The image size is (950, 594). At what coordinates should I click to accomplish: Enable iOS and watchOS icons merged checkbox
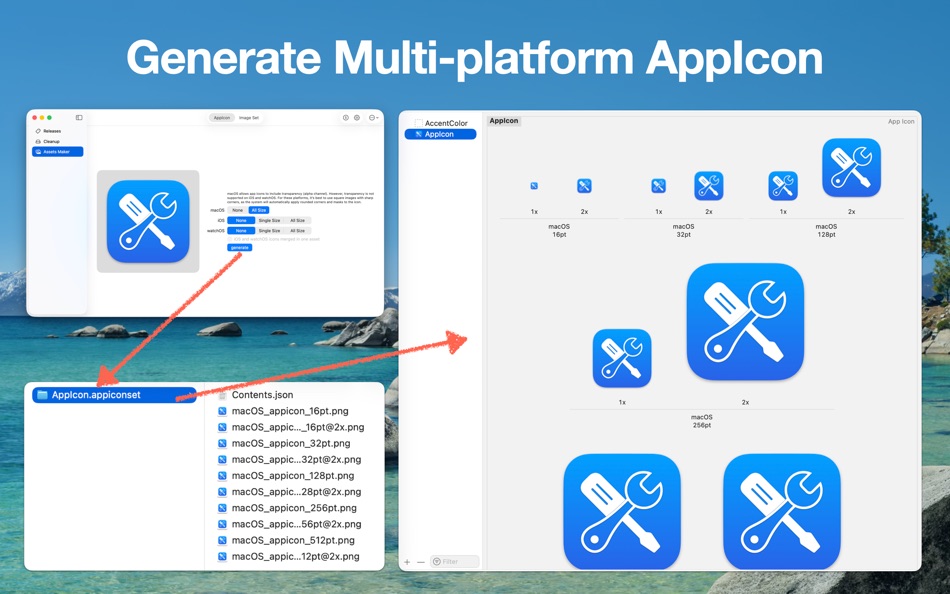[x=230, y=238]
